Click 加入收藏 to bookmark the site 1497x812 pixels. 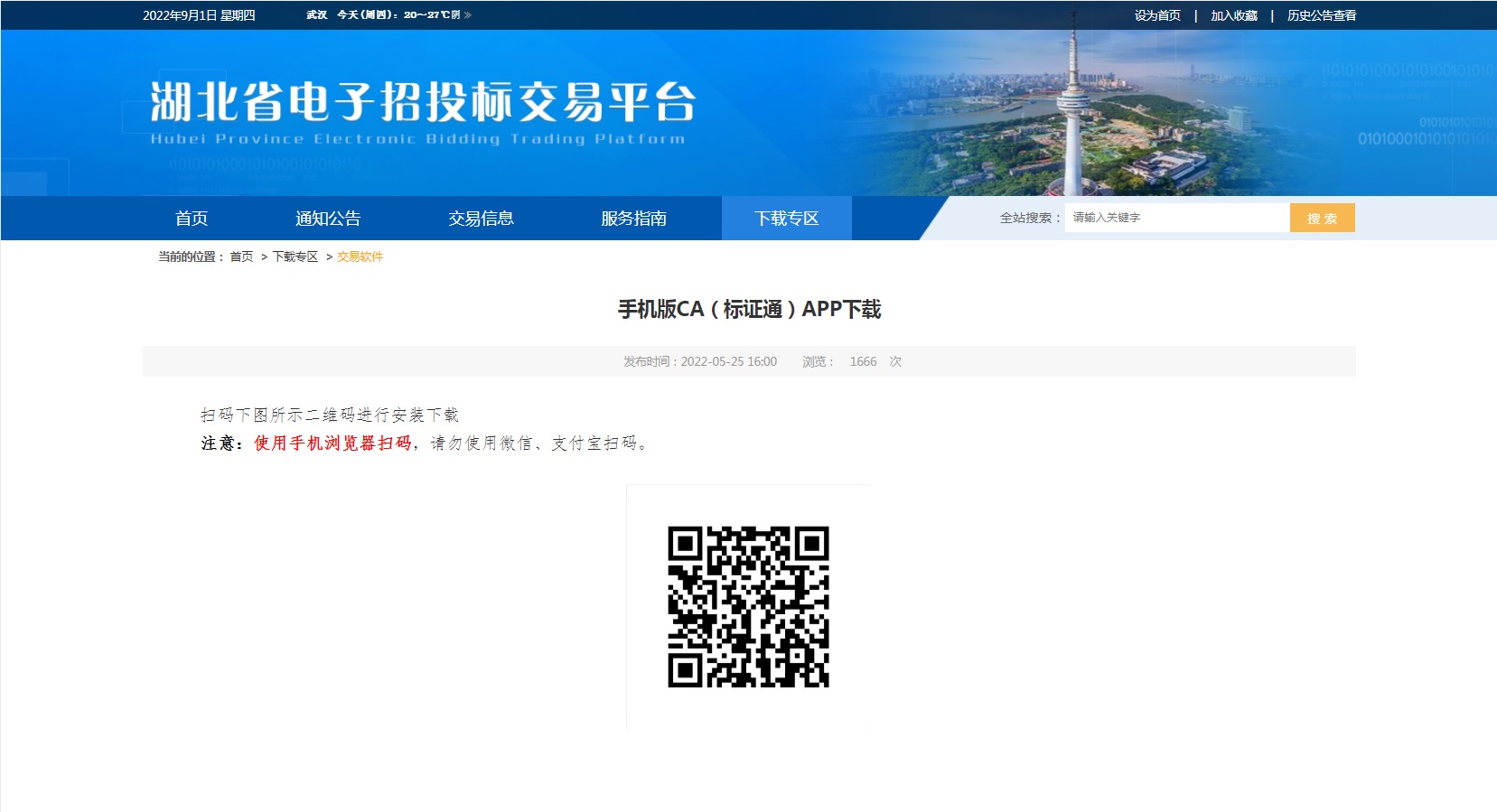(1233, 15)
